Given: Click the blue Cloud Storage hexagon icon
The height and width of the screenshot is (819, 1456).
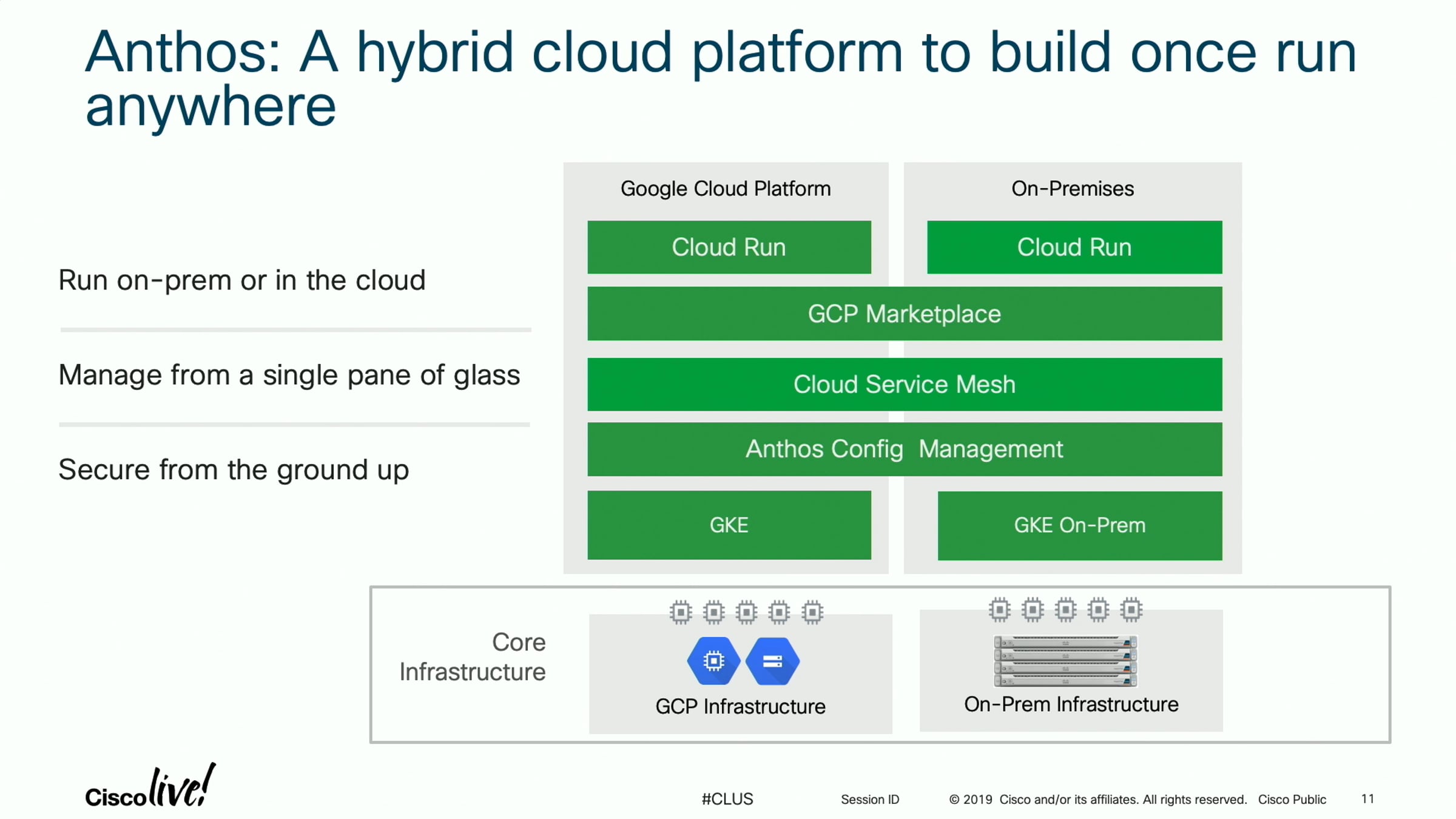Looking at the screenshot, I should (772, 661).
